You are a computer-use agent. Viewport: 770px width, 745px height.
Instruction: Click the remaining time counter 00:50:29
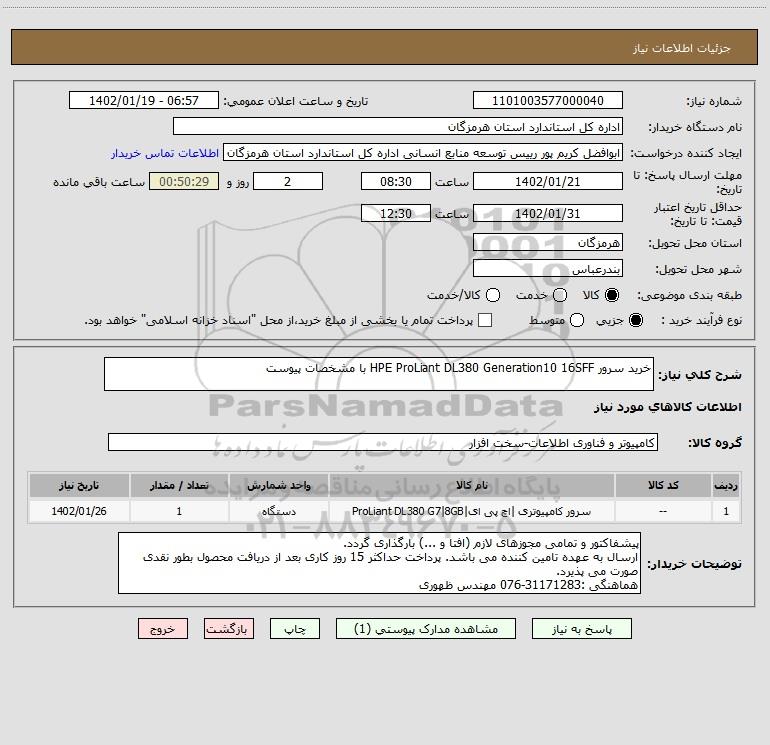pos(184,181)
